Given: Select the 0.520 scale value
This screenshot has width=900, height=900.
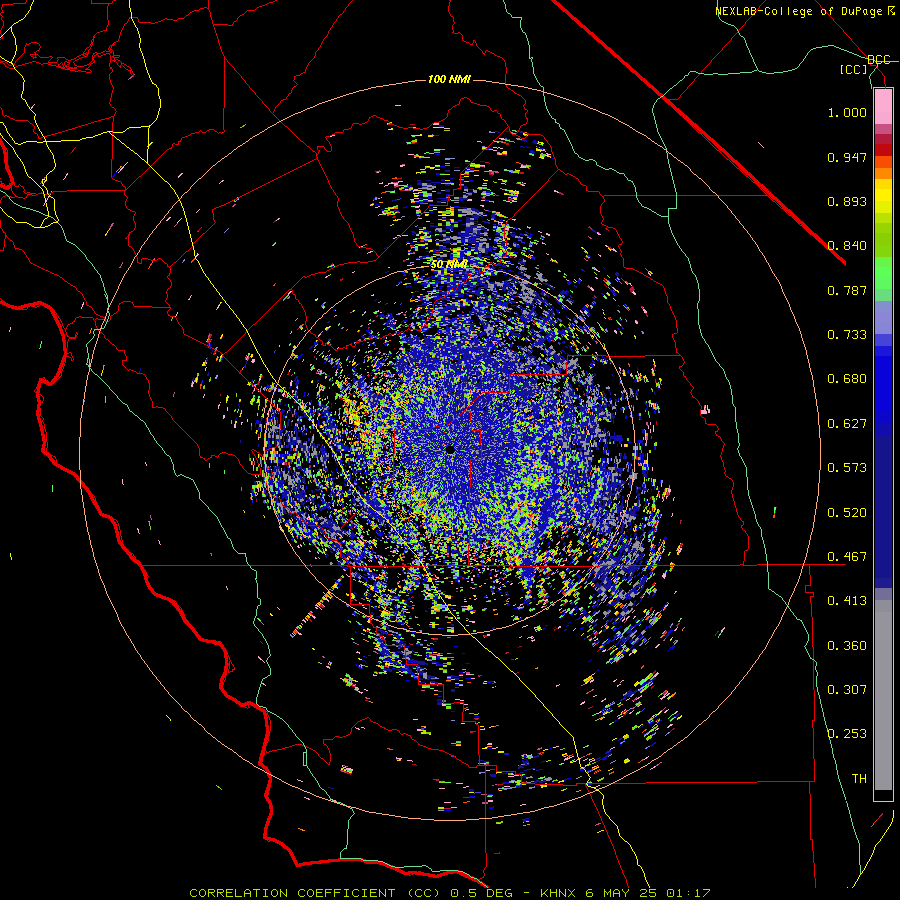Looking at the screenshot, I should pyautogui.click(x=847, y=513).
